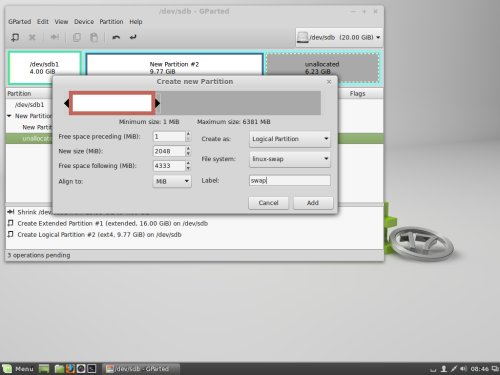Viewport: 500px width, 375px height.
Task: Open the Device menu
Action: click(x=84, y=22)
